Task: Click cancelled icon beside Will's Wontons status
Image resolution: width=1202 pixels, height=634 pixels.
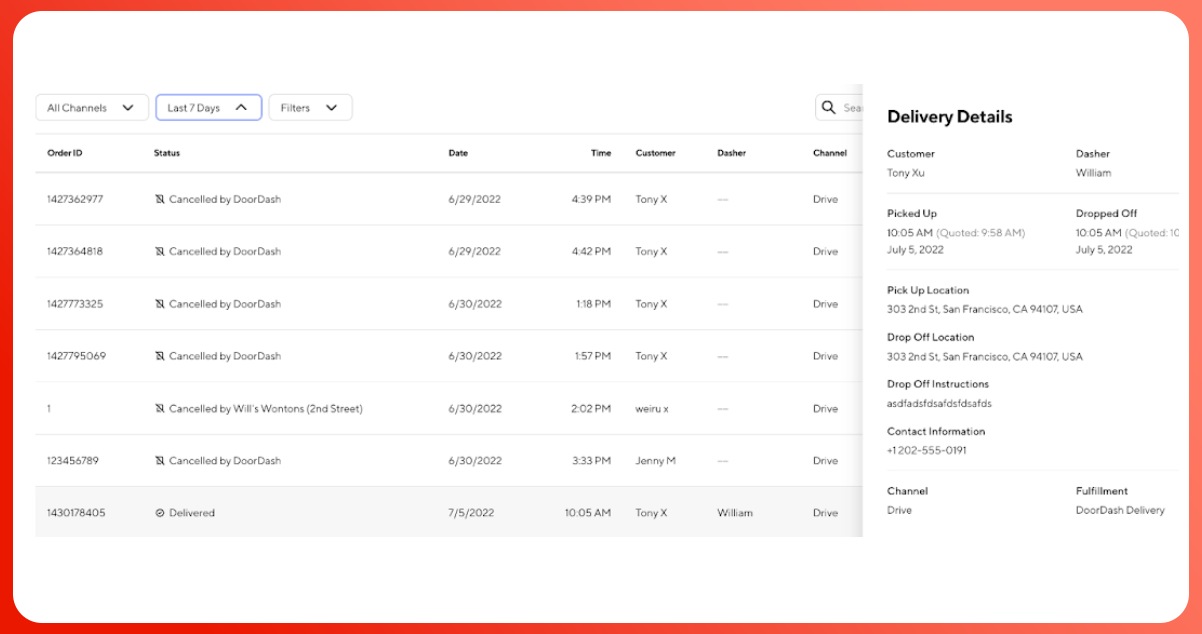Action: pos(160,409)
